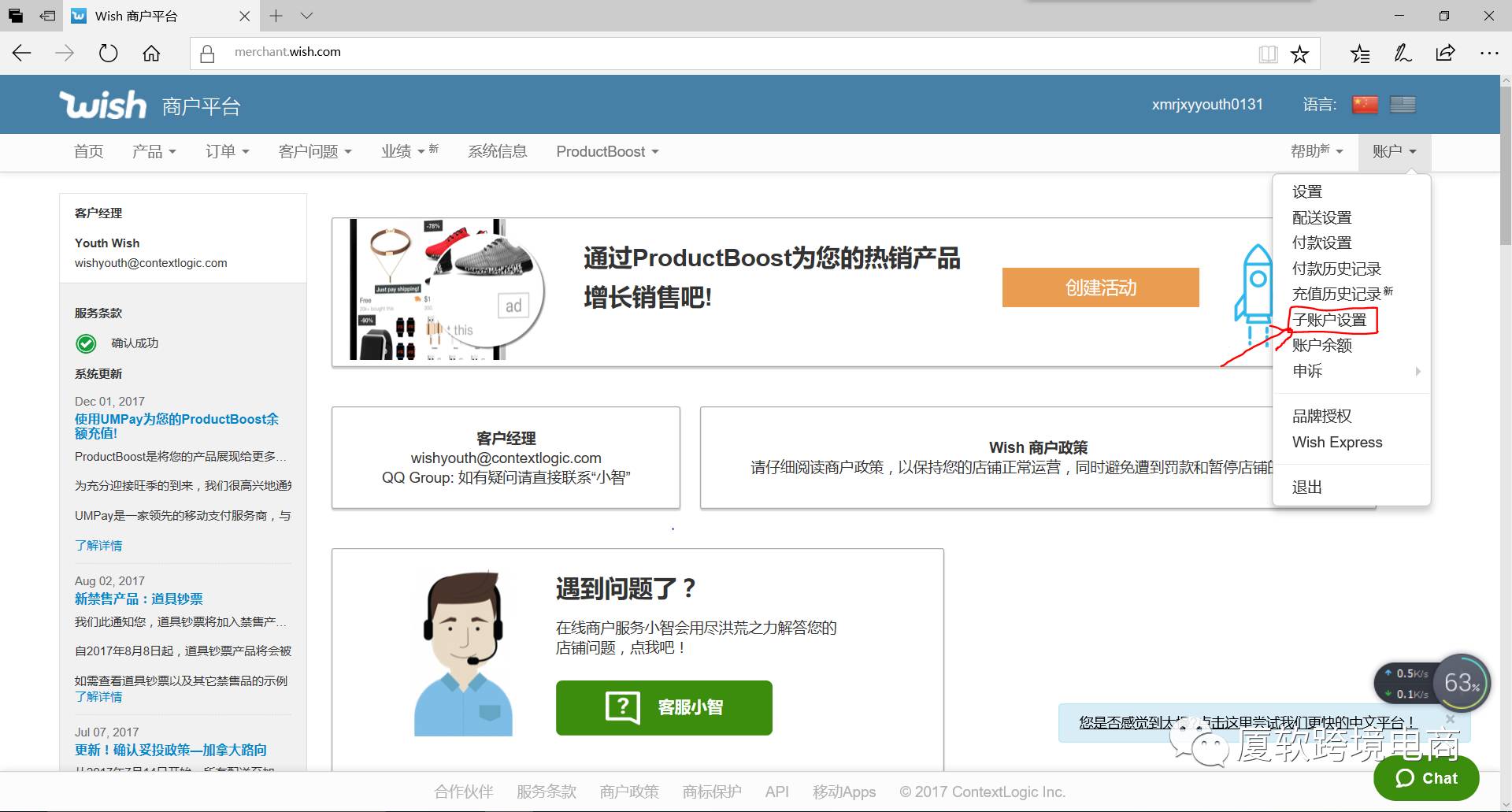This screenshot has height=812, width=1512.
Task: Show the tab previews chevron
Action: 307,16
